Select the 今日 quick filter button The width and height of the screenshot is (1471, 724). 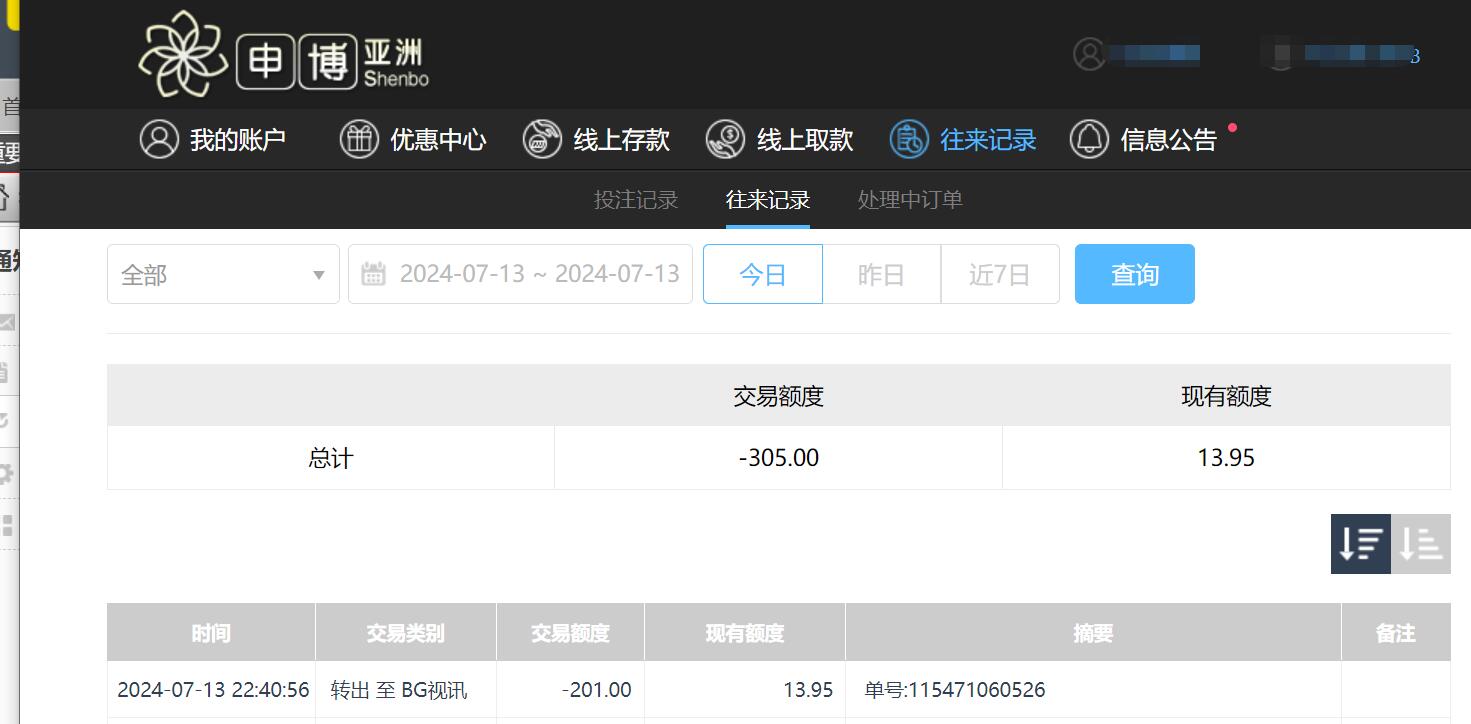point(762,273)
